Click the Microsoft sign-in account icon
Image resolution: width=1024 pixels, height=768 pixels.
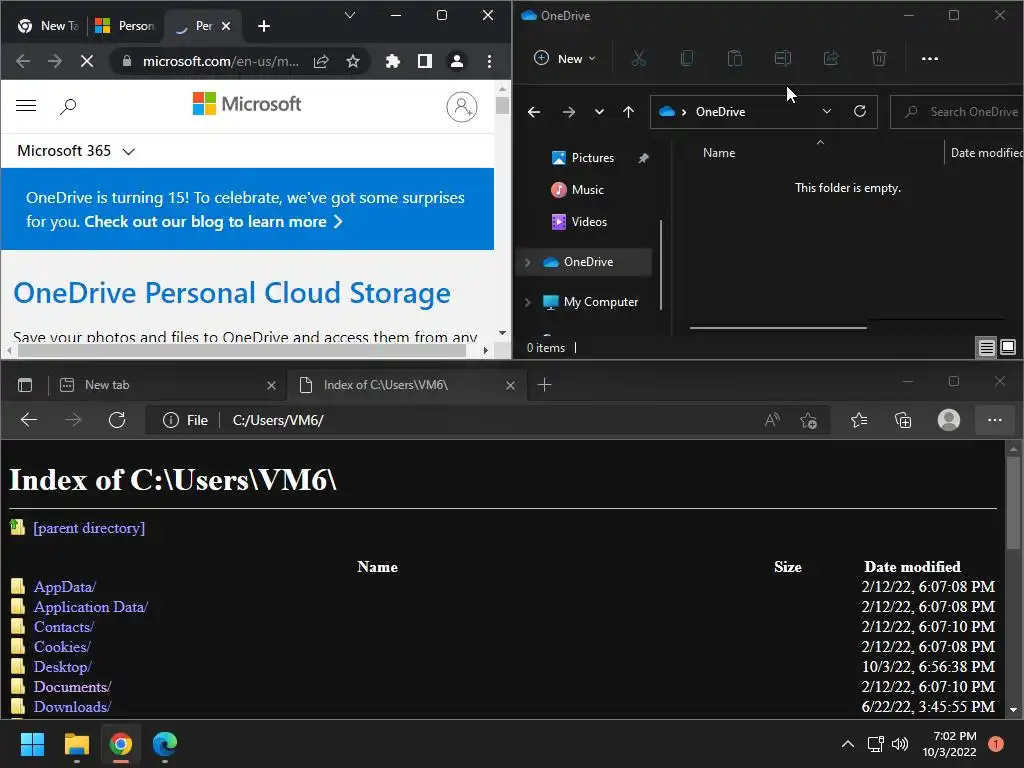tap(462, 106)
